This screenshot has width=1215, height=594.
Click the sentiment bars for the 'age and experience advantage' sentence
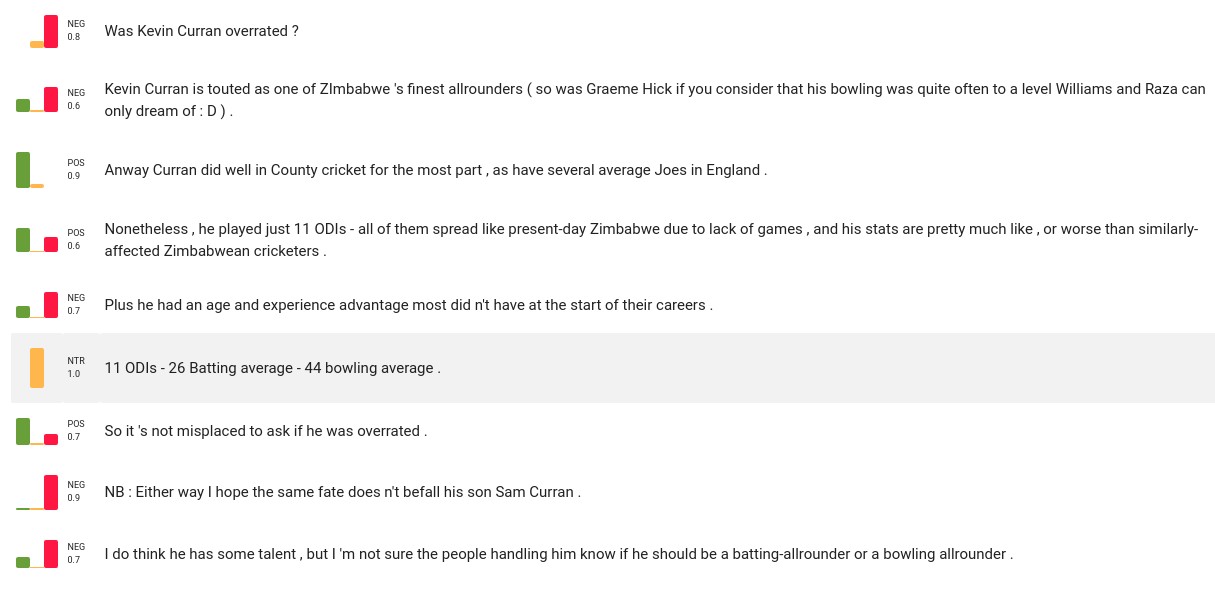(x=37, y=305)
